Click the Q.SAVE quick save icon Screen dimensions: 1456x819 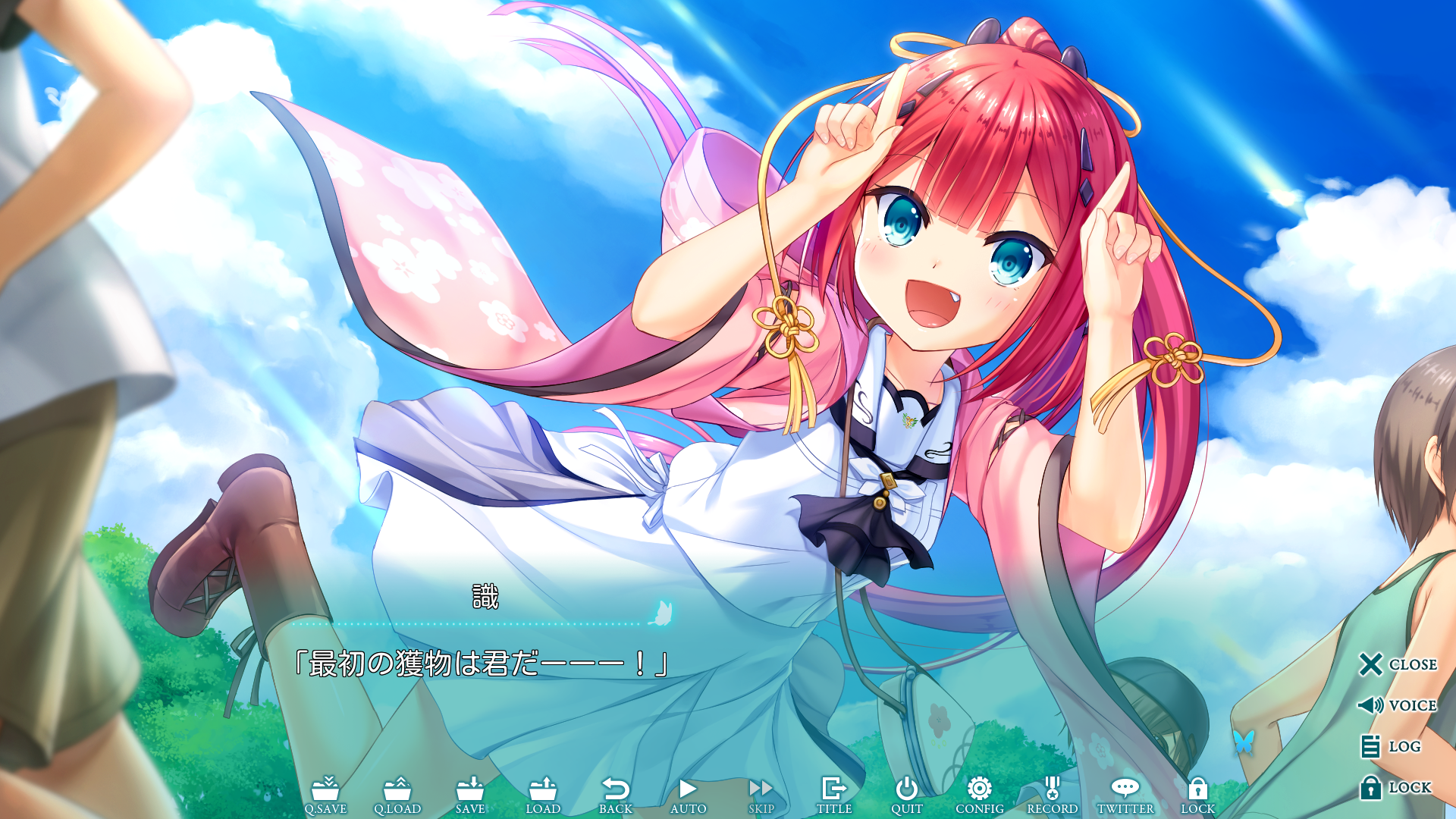coord(325,795)
